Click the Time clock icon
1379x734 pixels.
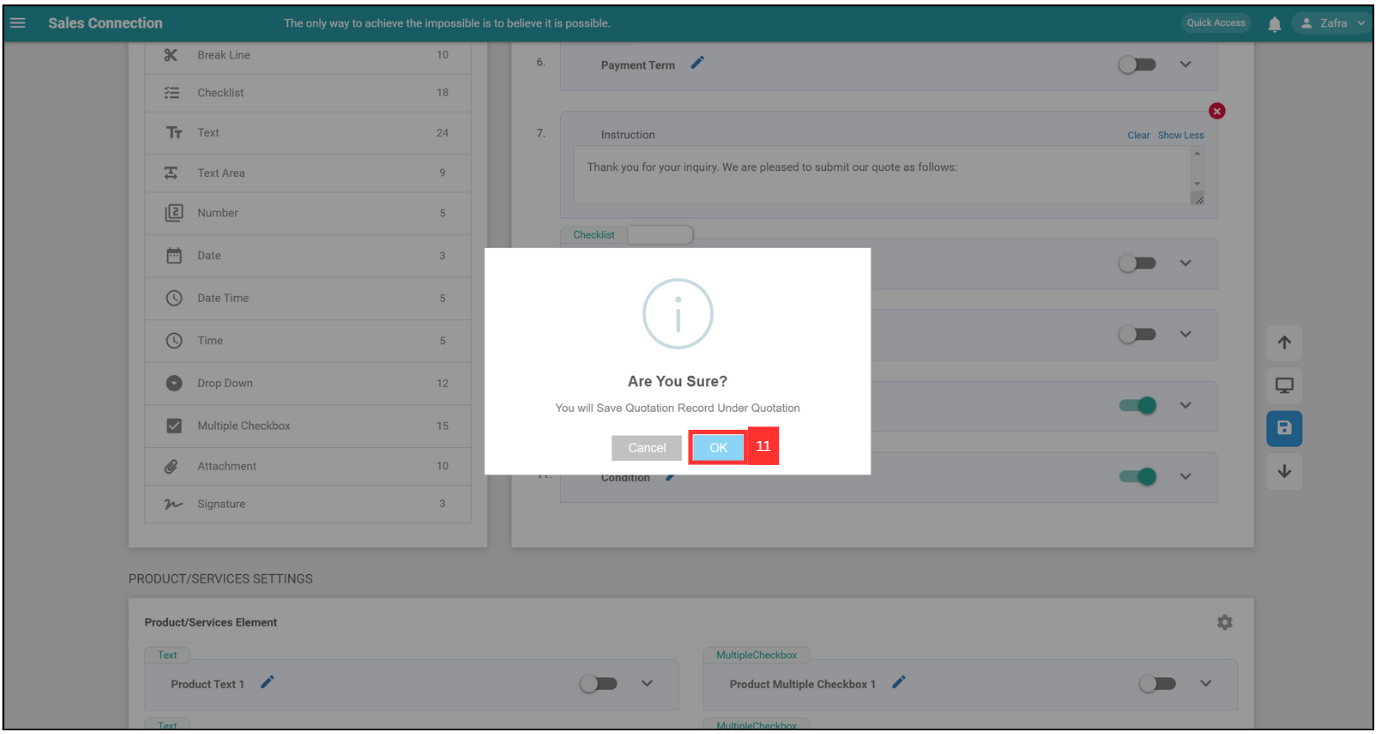click(x=174, y=341)
